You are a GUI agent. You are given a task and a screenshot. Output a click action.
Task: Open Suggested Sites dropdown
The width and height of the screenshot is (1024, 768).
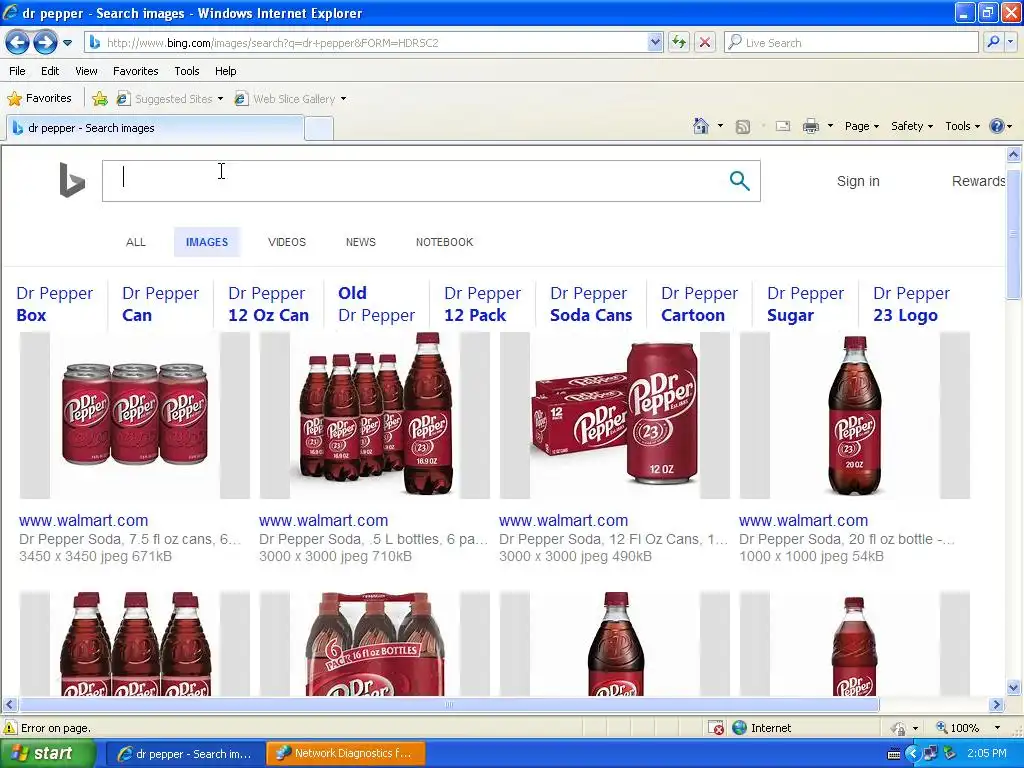(170, 99)
